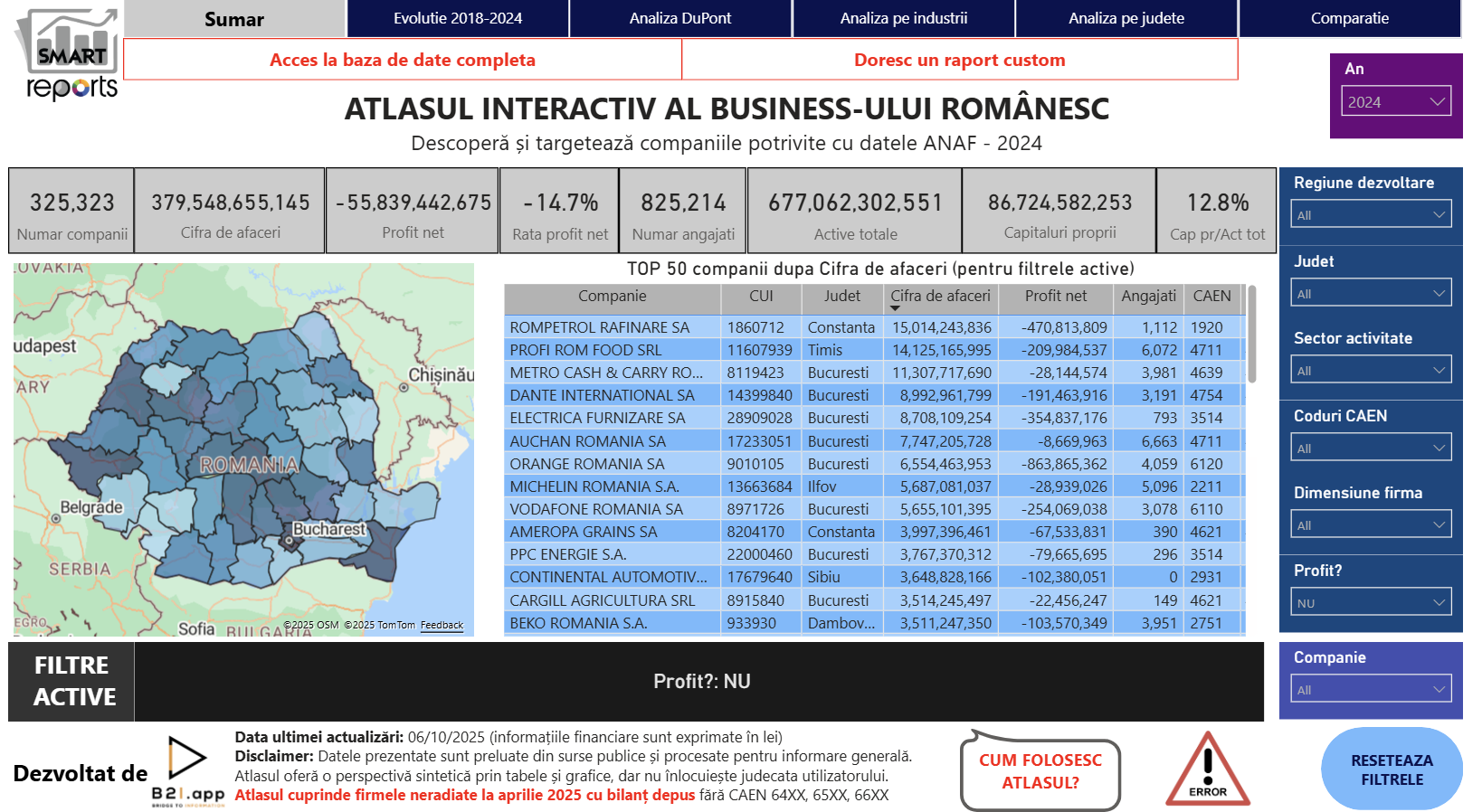Click the red ERROR warning triangle icon
This screenshot has width=1482, height=812.
tap(1207, 770)
